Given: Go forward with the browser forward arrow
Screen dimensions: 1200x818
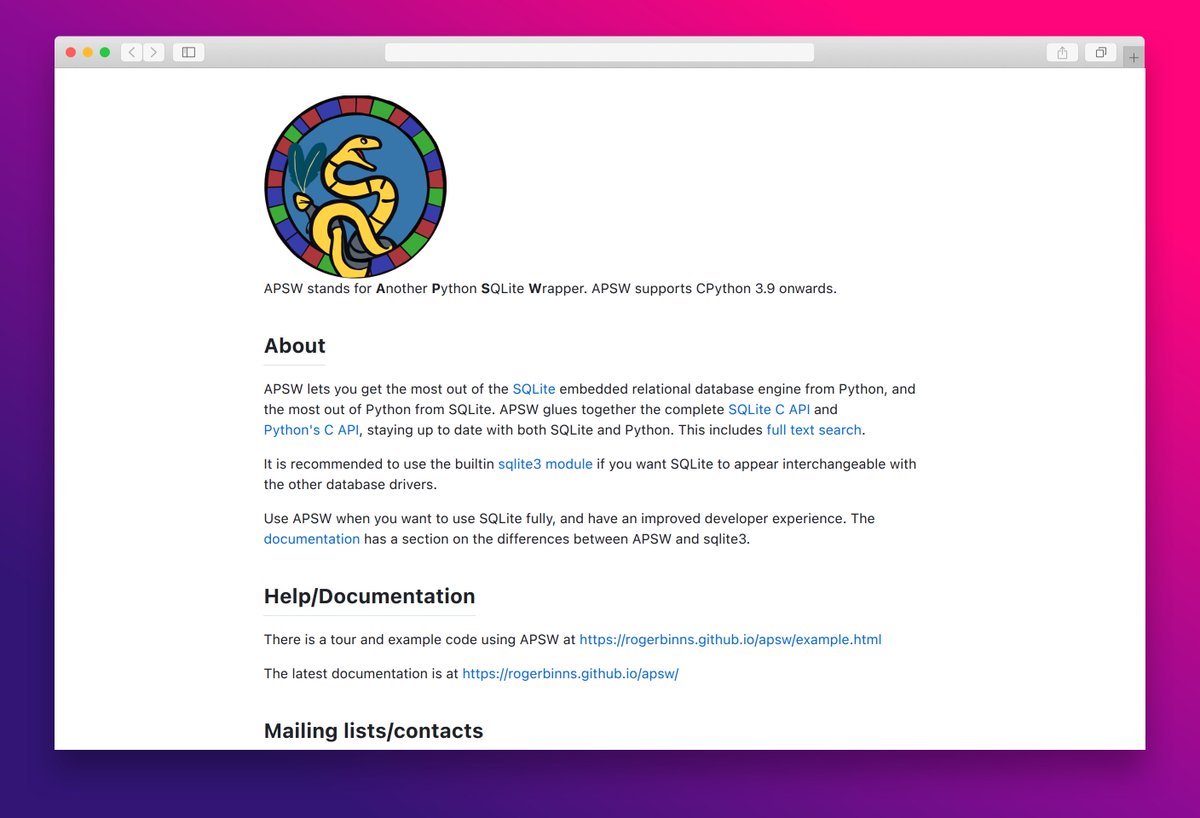Looking at the screenshot, I should (x=154, y=52).
